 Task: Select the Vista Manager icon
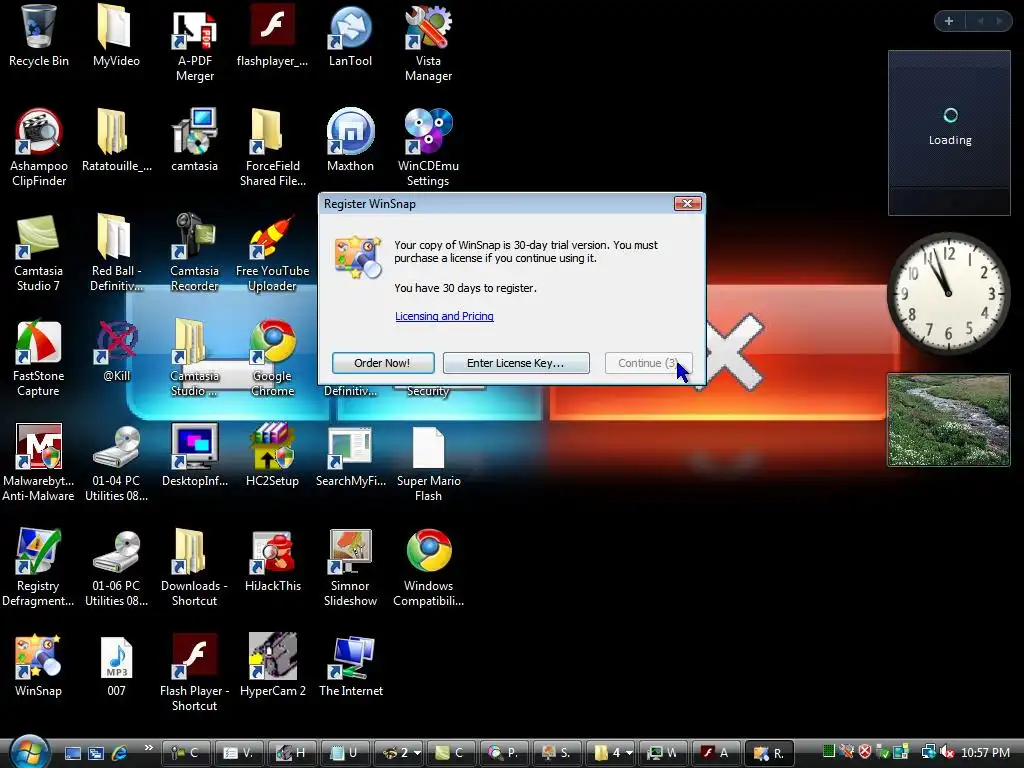[428, 27]
